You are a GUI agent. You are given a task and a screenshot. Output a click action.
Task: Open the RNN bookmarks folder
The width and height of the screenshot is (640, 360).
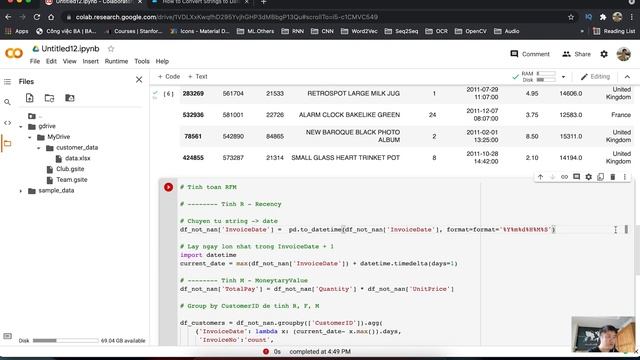[293, 31]
